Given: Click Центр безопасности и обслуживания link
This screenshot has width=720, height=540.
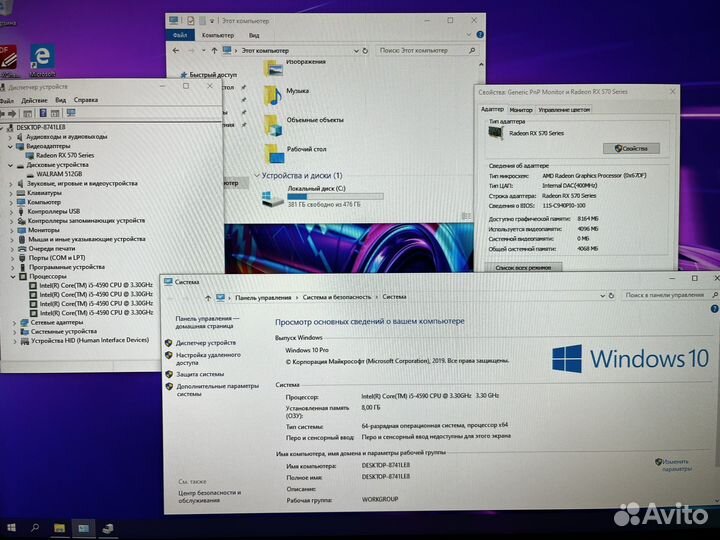Looking at the screenshot, I should pyautogui.click(x=209, y=496).
